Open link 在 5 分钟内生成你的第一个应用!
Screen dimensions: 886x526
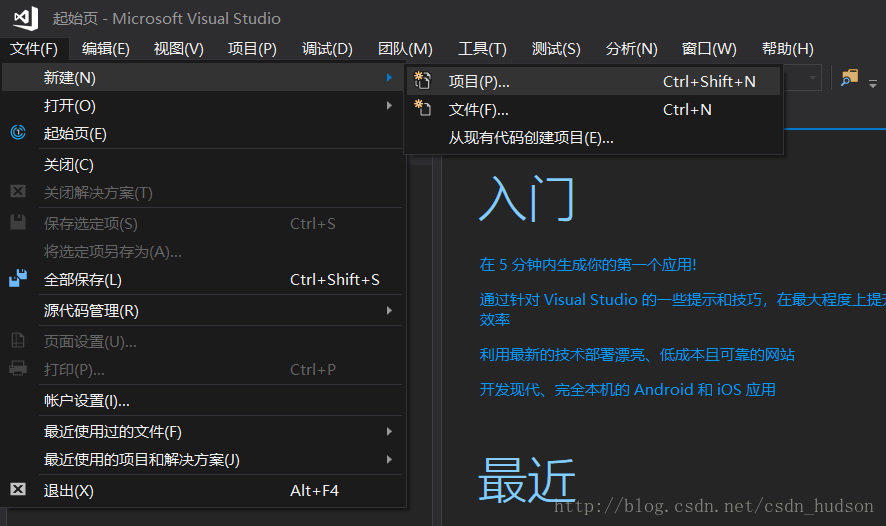click(x=588, y=264)
